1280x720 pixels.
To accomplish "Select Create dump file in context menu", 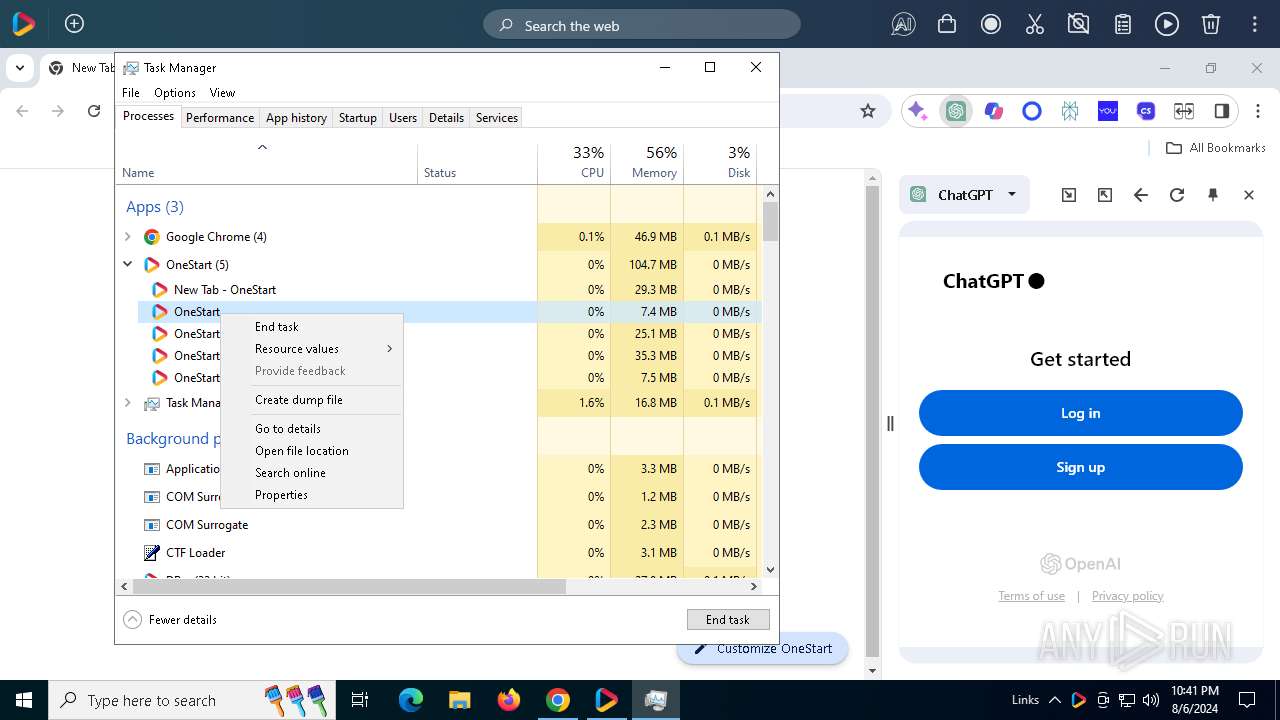I will click(x=312, y=400).
